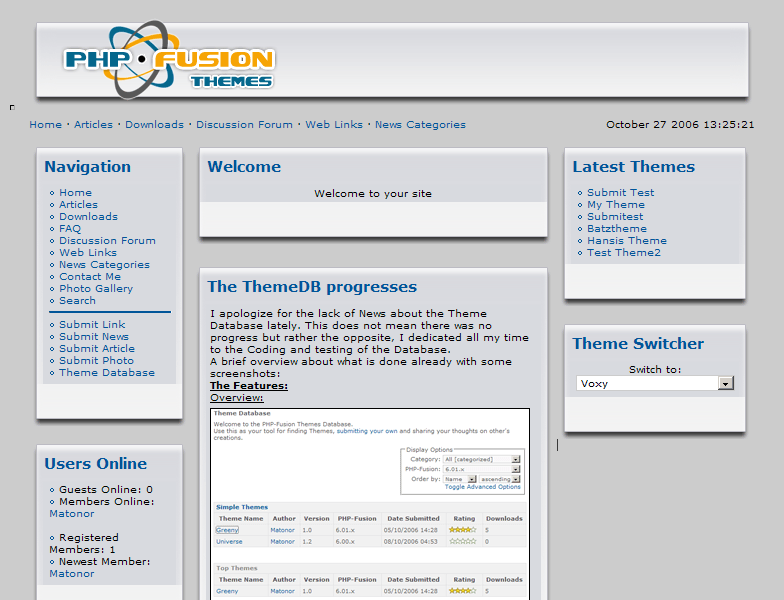Click the date and time text

(680, 124)
